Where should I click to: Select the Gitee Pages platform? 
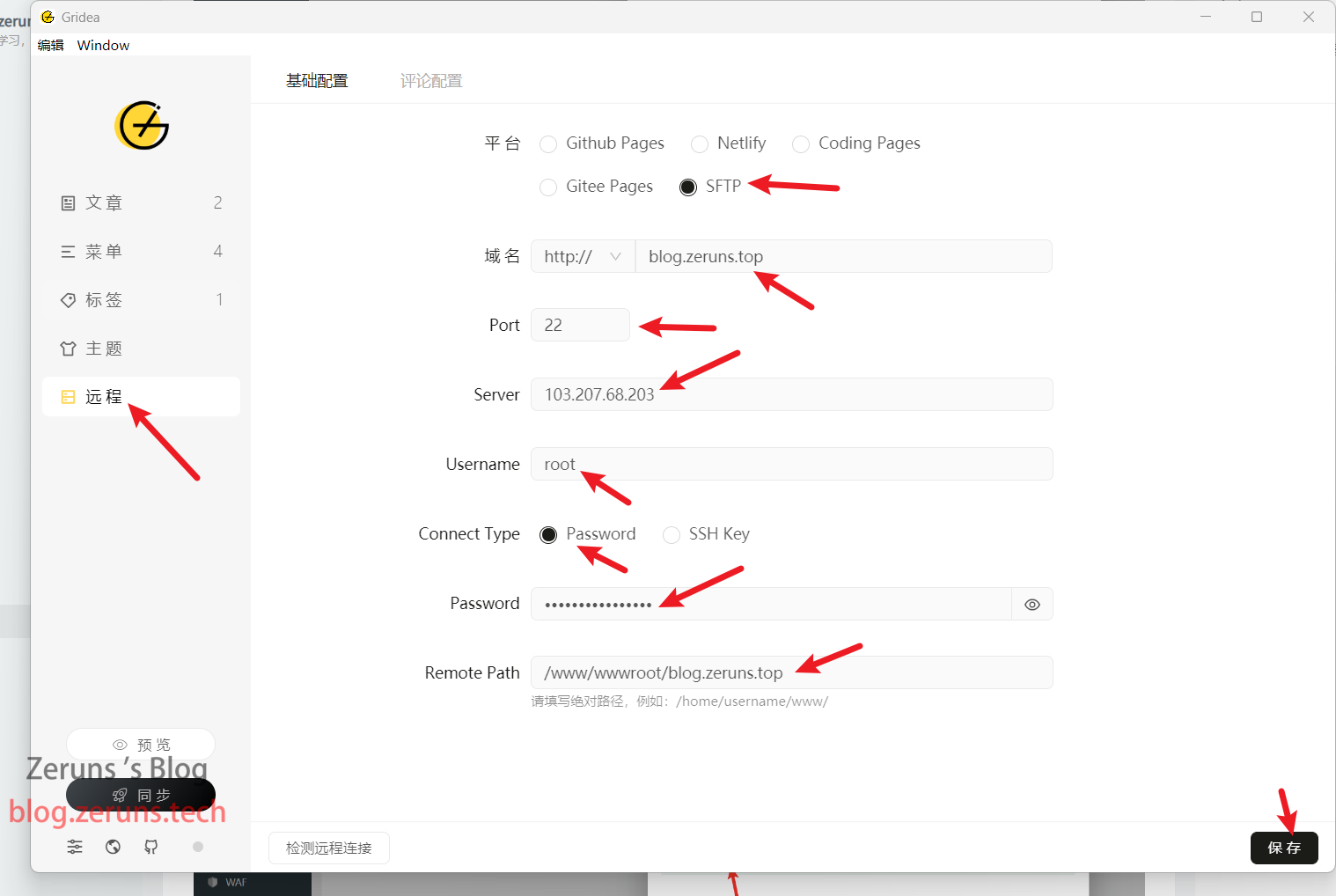click(x=597, y=187)
